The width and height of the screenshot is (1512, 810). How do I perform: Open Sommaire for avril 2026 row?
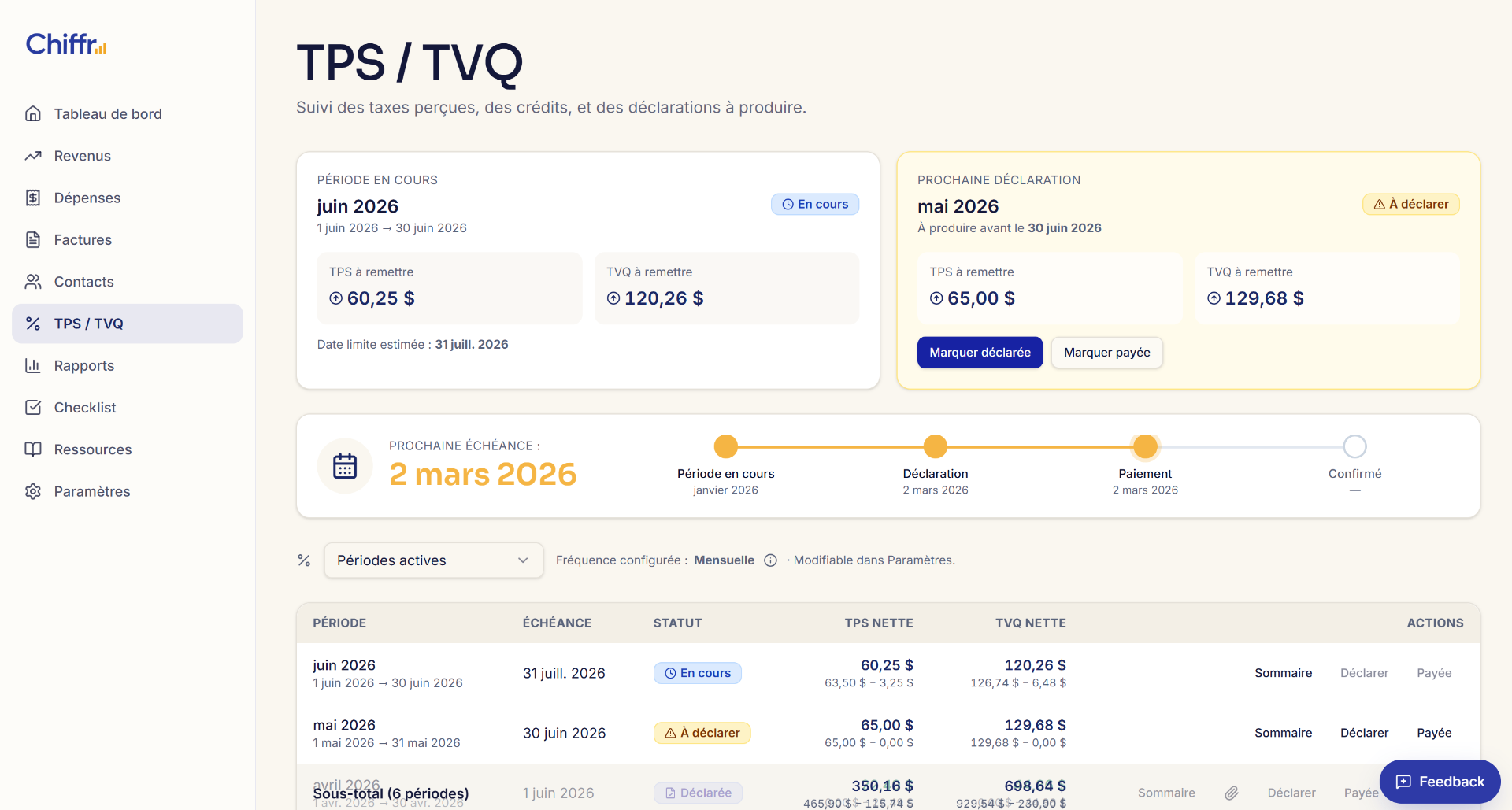pyautogui.click(x=1166, y=793)
